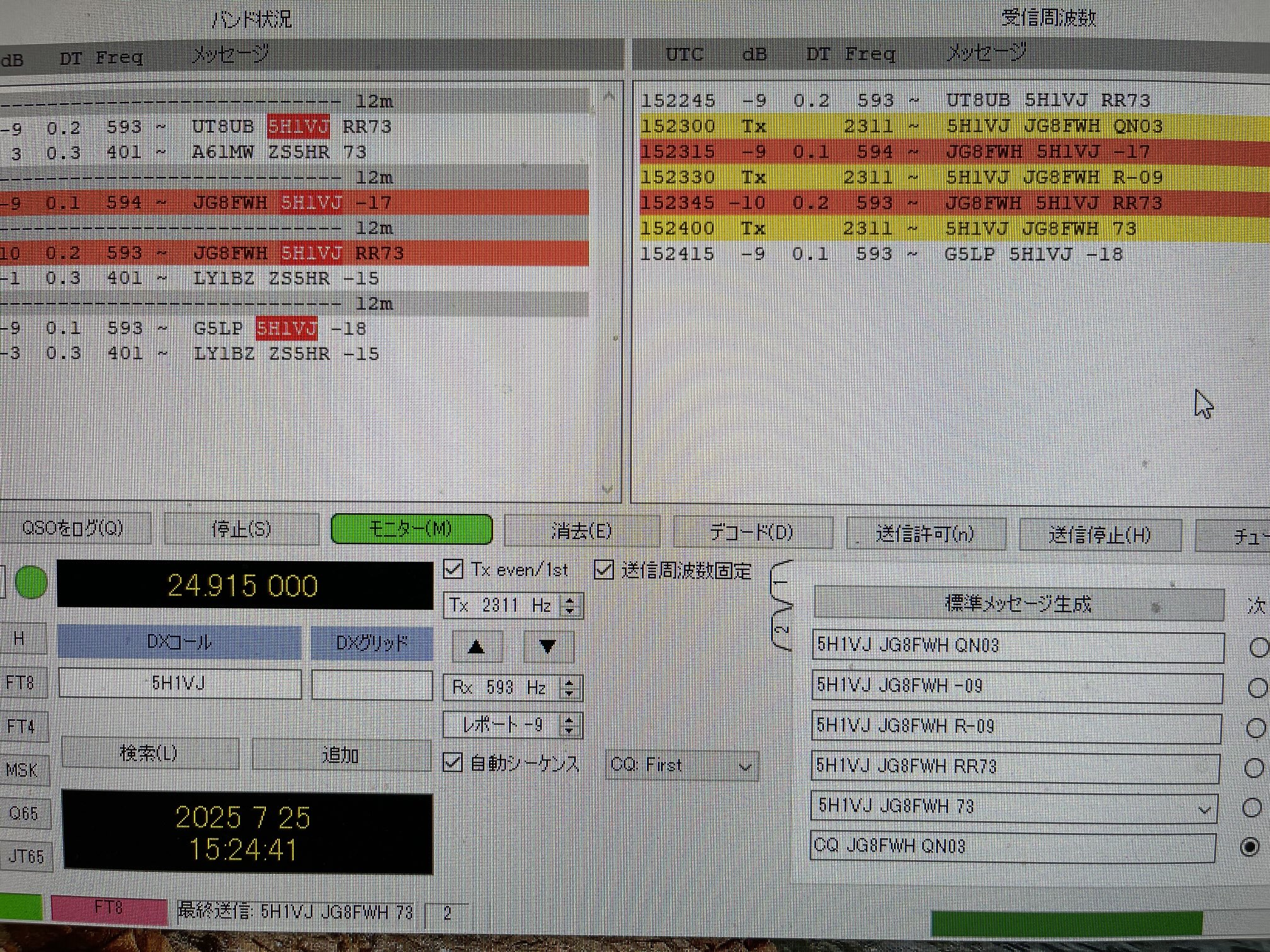Select the Q65 mode button
The image size is (1270, 952).
click(24, 813)
